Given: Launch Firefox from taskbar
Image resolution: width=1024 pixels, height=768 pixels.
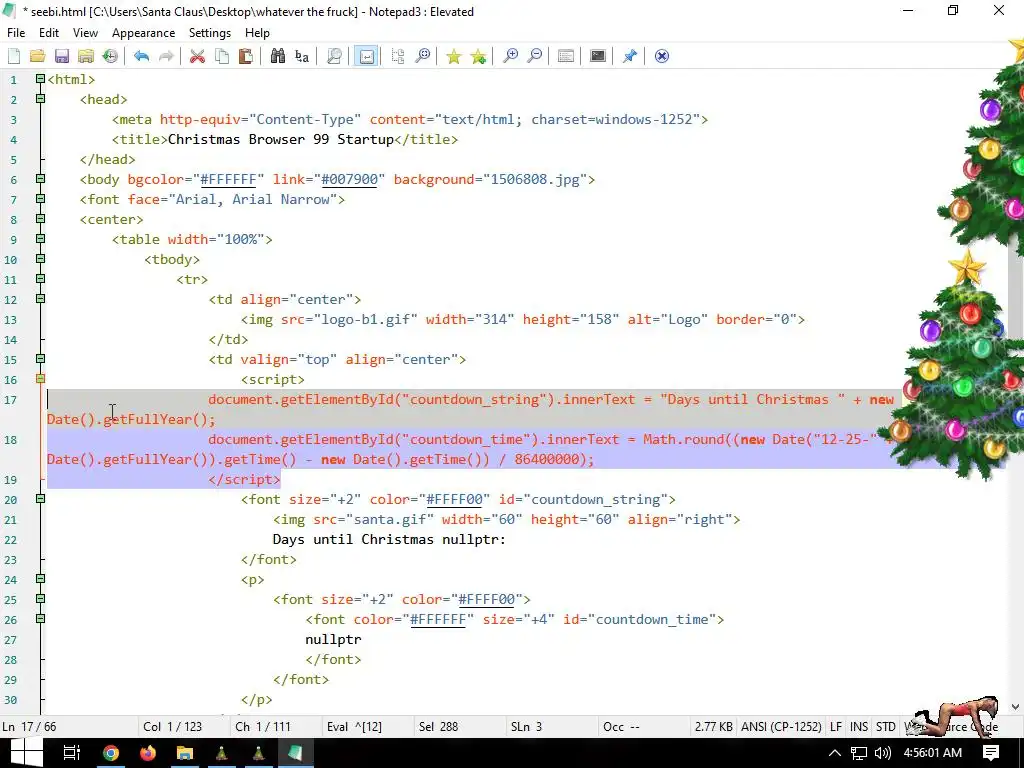Looking at the screenshot, I should (148, 753).
